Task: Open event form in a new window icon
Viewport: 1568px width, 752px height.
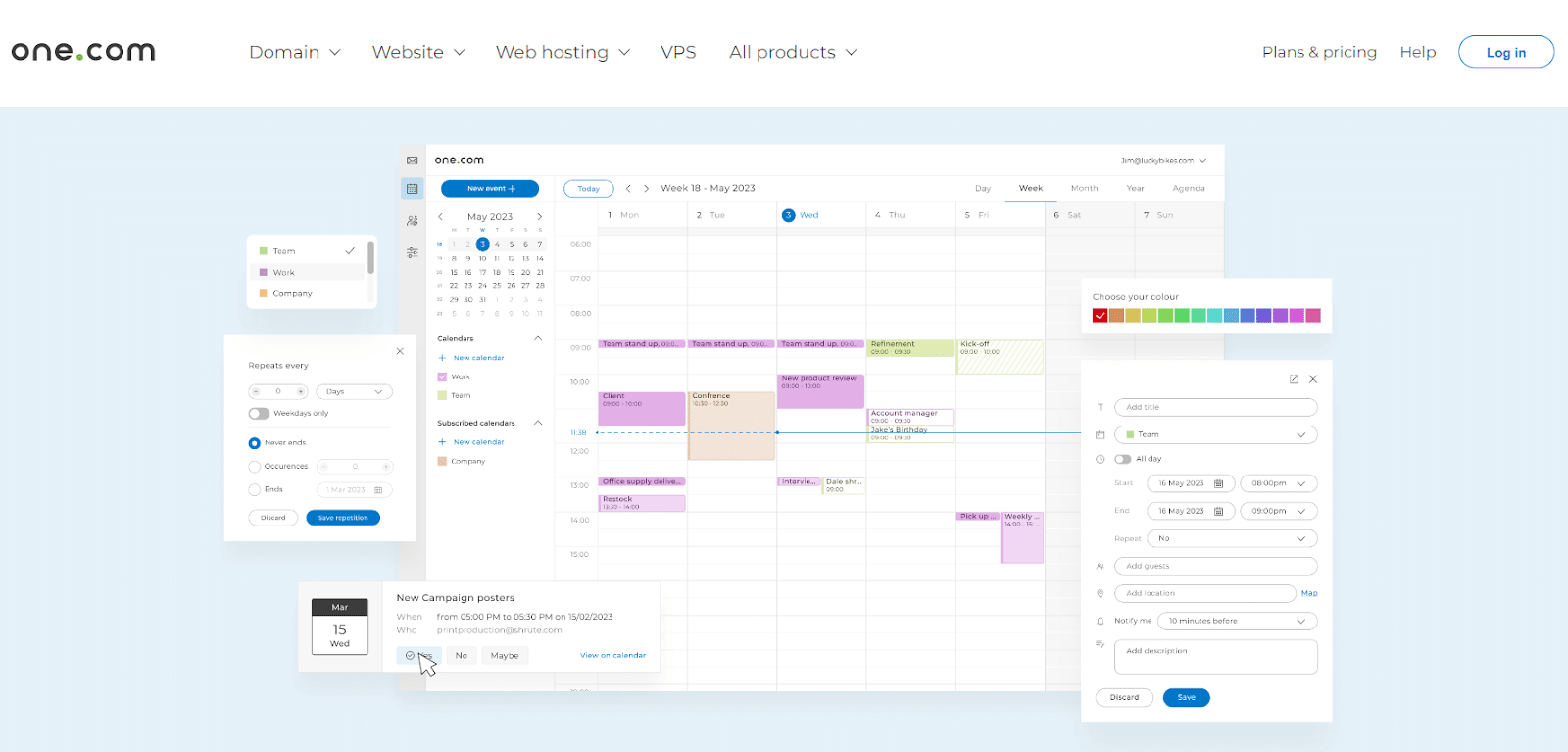Action: coord(1294,379)
